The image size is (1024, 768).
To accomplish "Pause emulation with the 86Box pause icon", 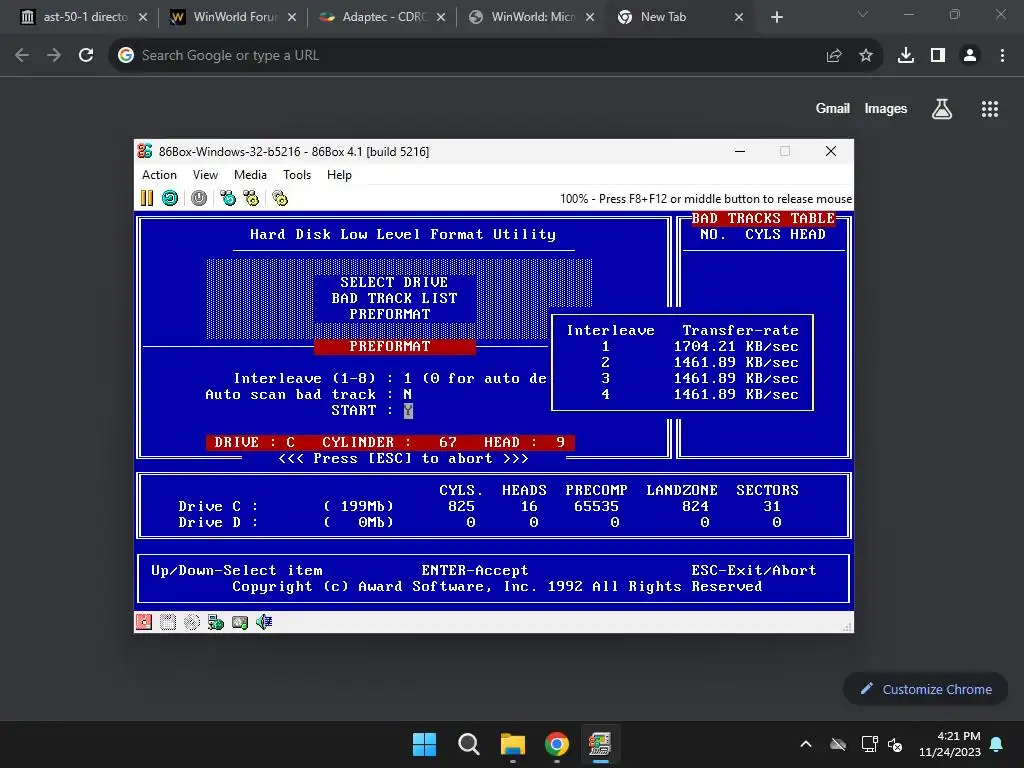I will point(147,198).
